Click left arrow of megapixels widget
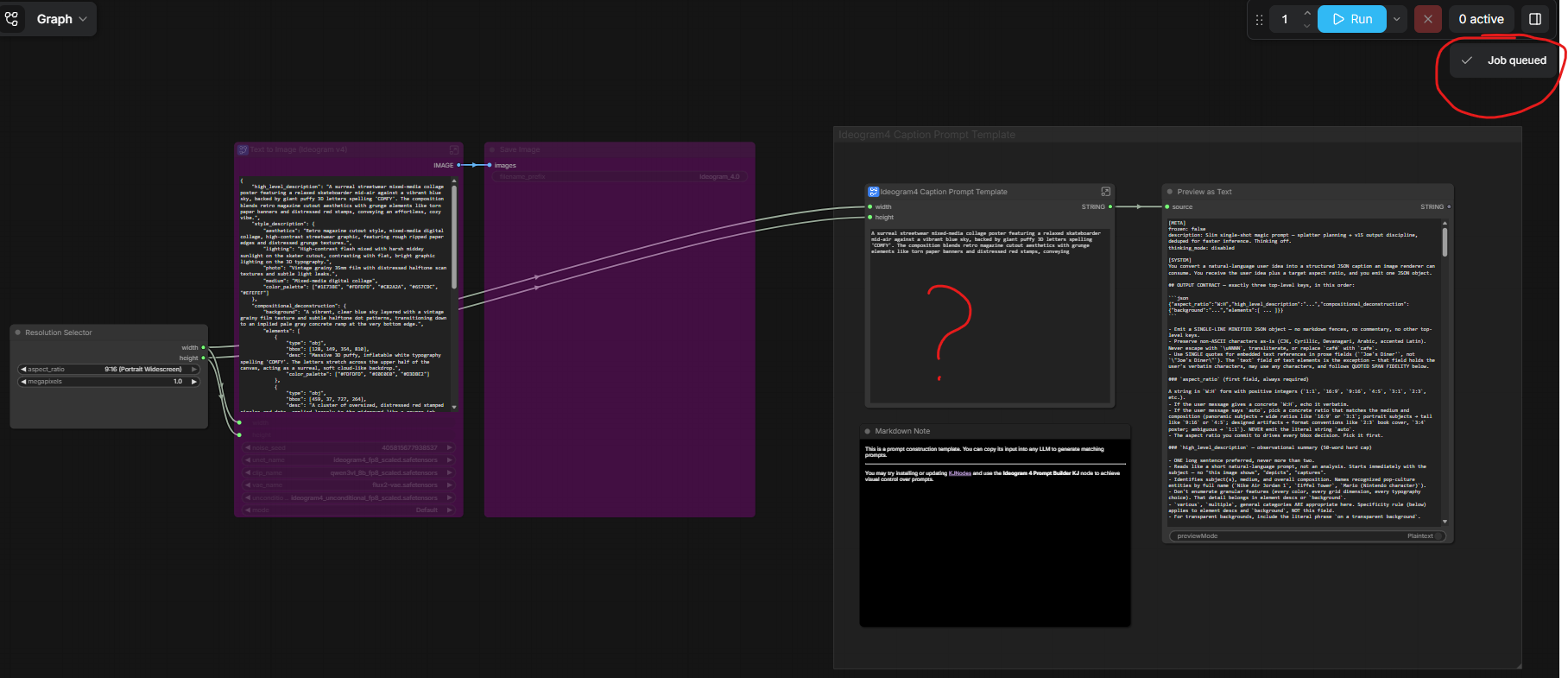The height and width of the screenshot is (678, 1568). 22,381
